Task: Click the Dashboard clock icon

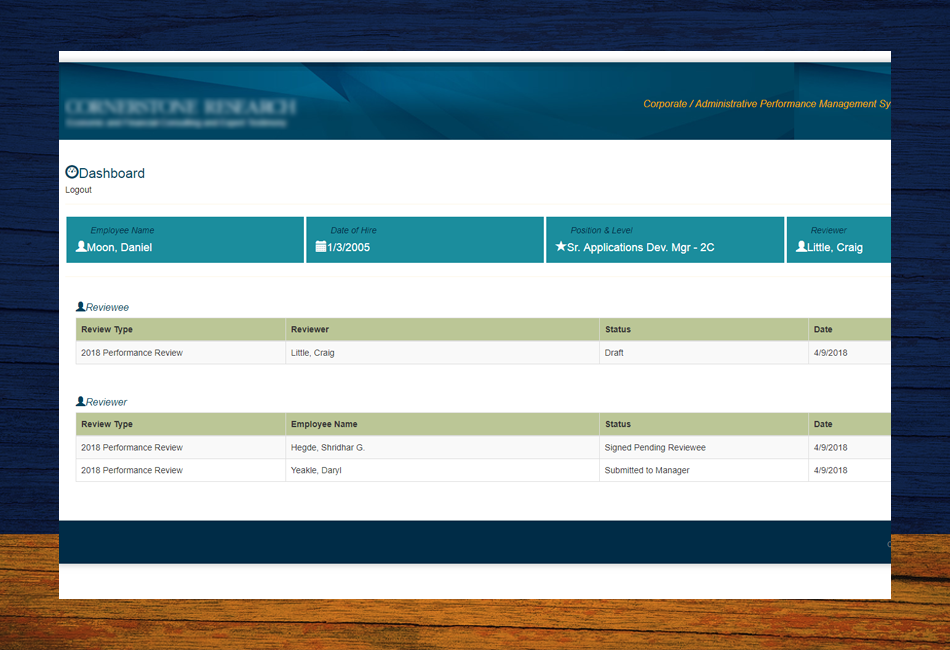Action: [x=71, y=172]
